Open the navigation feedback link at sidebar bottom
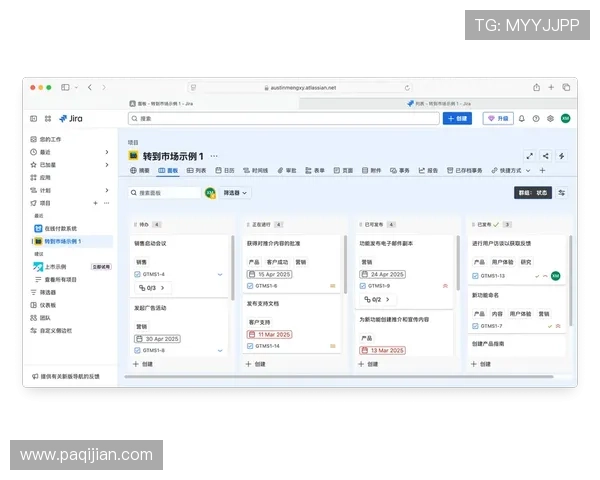Image resolution: width=600 pixels, height=480 pixels. [66, 376]
